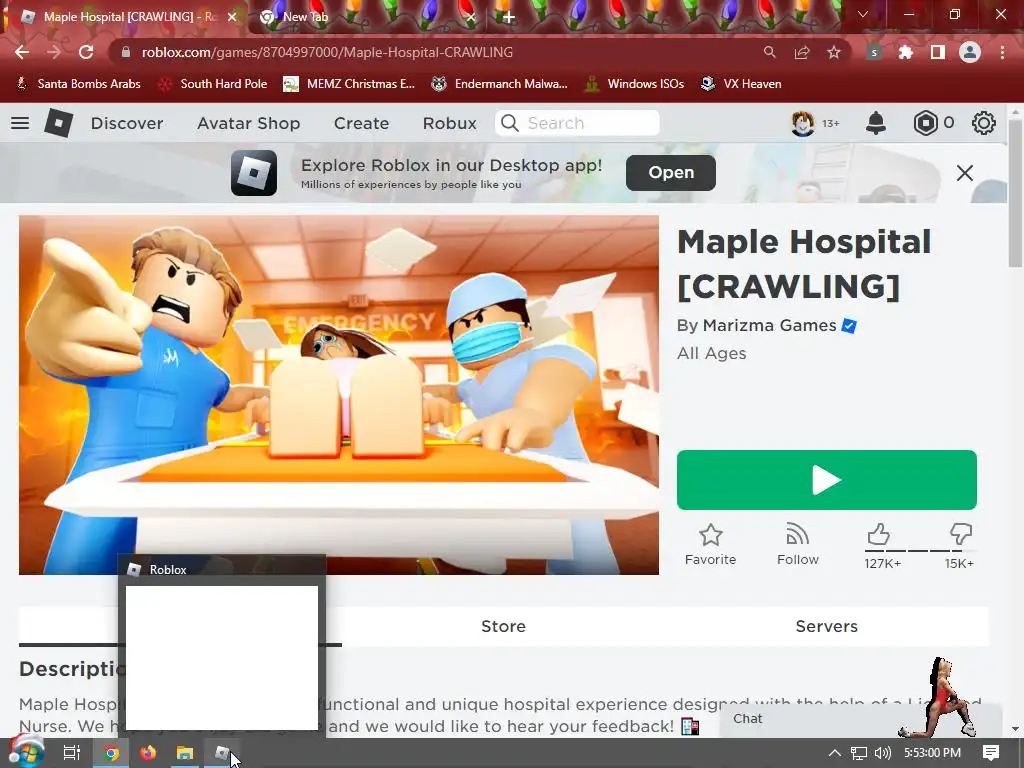Open the Store tab
Image resolution: width=1024 pixels, height=768 pixels.
click(x=503, y=626)
